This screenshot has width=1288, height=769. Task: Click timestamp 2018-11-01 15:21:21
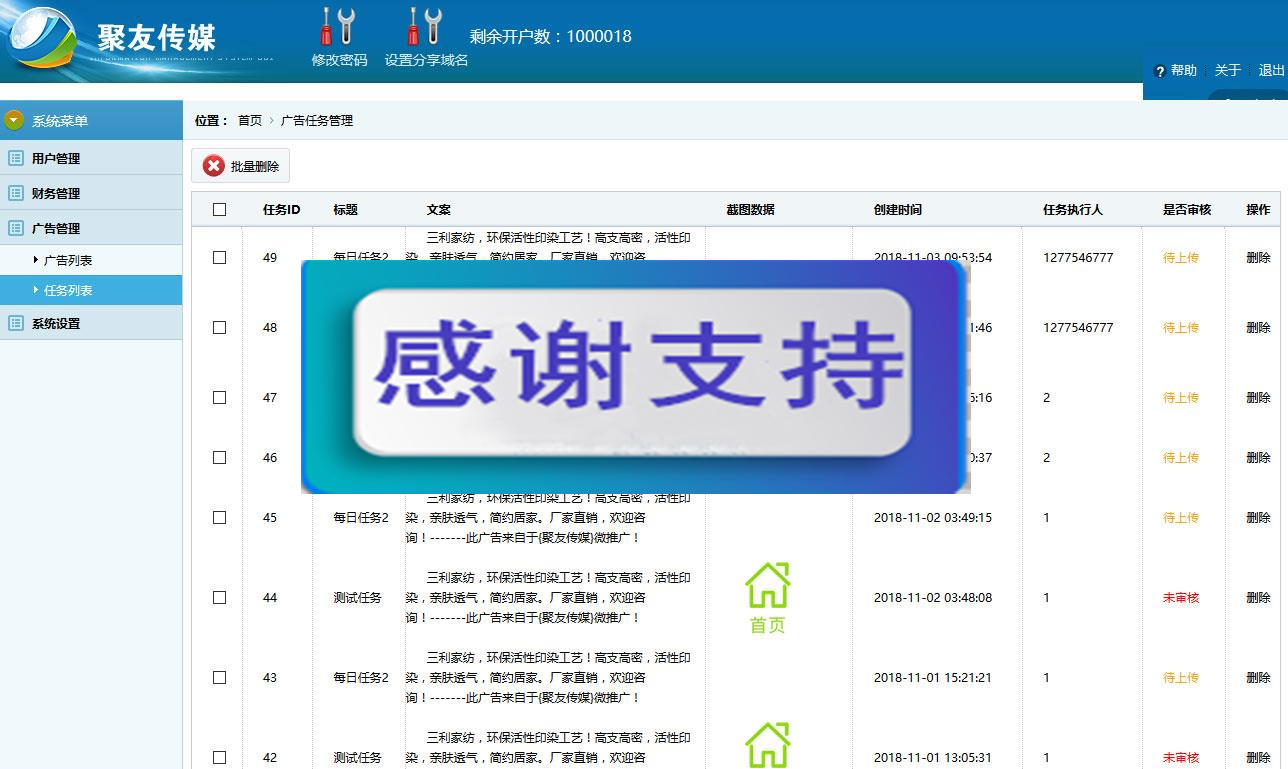(933, 677)
